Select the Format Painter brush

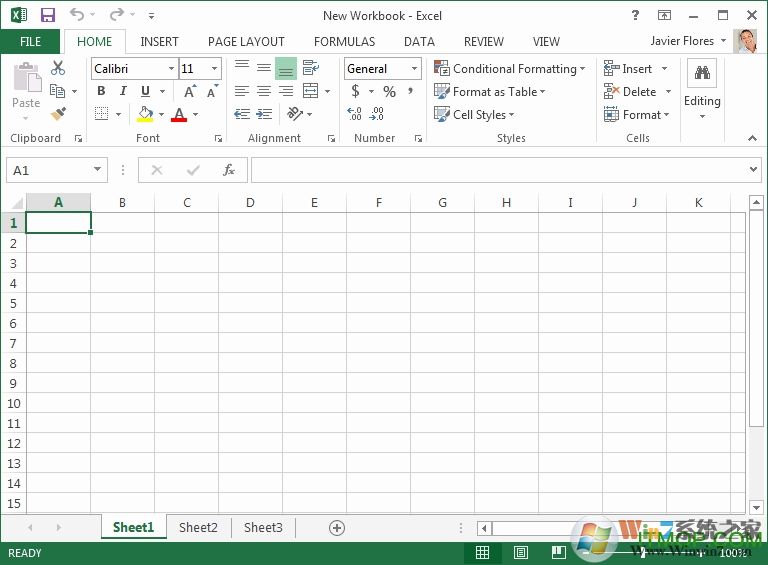[58, 114]
